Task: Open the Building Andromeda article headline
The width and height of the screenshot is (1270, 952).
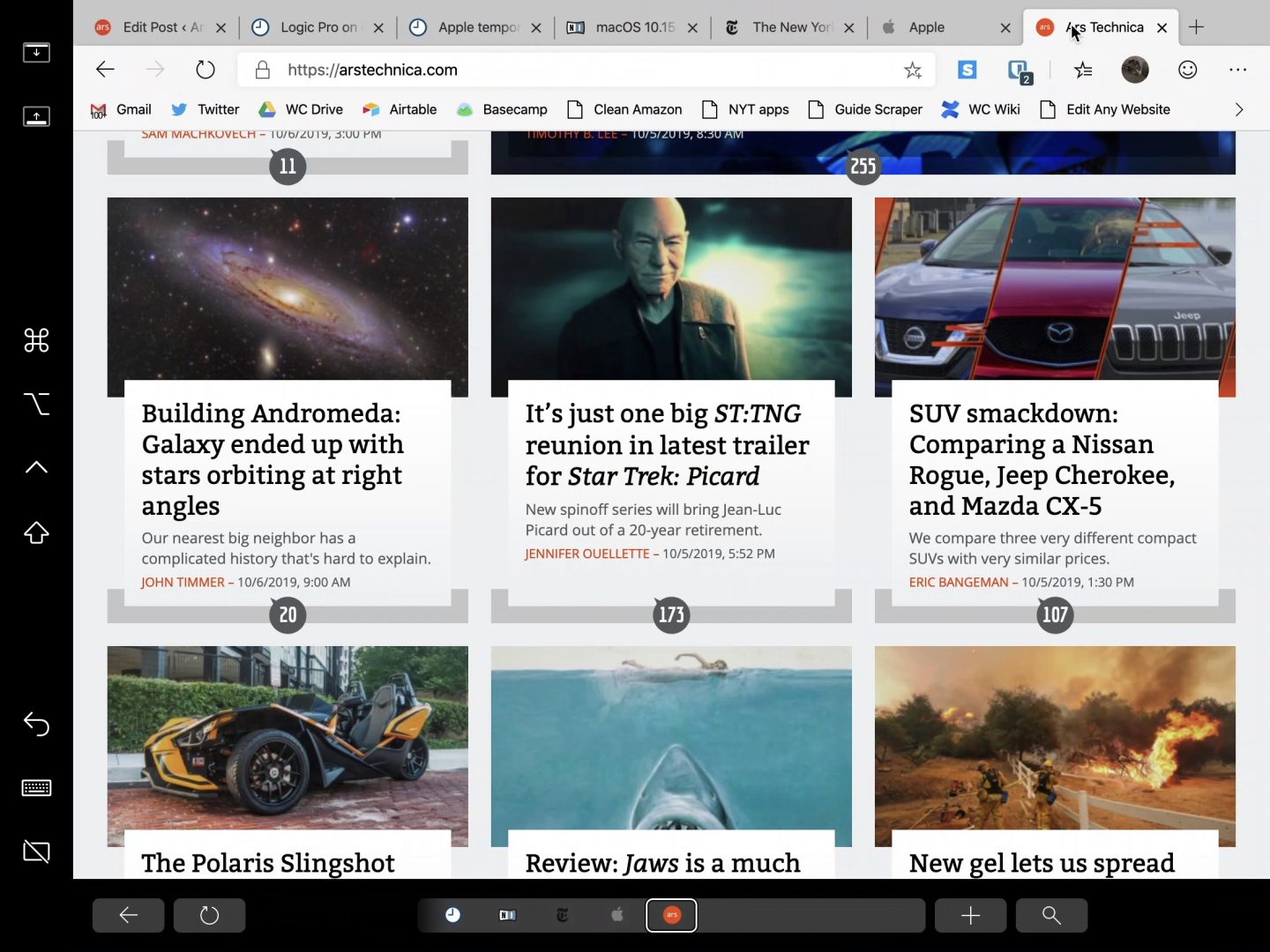Action: click(272, 459)
